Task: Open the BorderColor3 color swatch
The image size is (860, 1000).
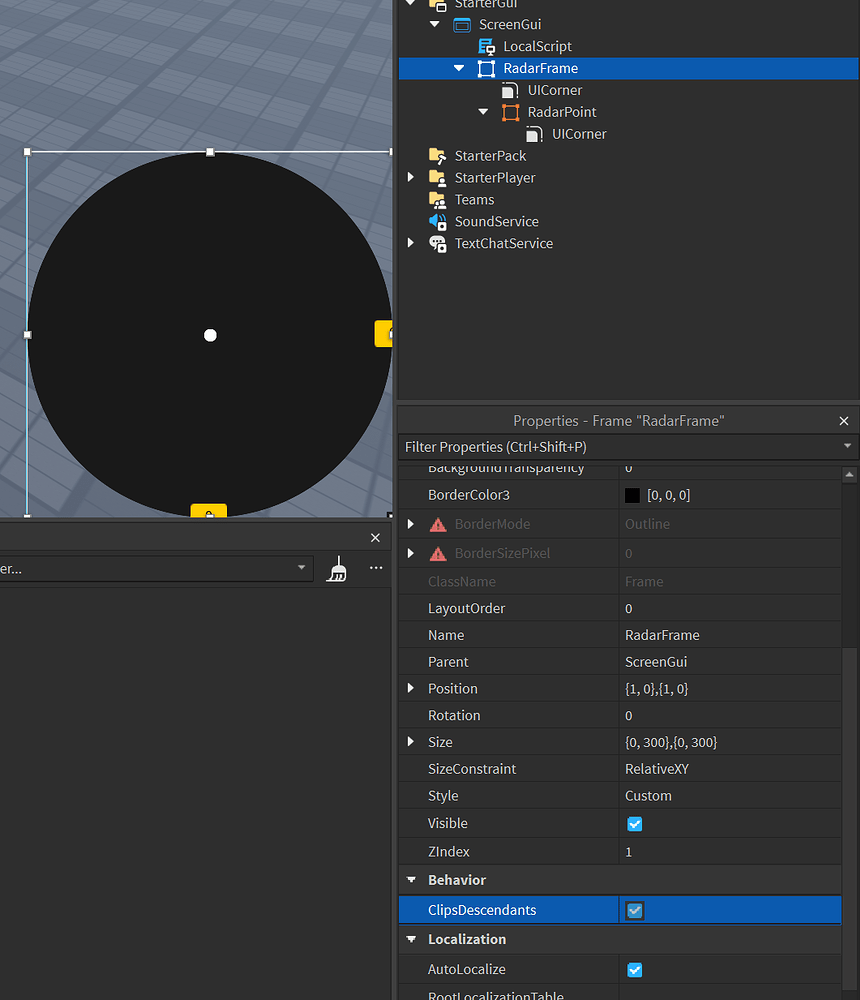Action: coord(633,494)
